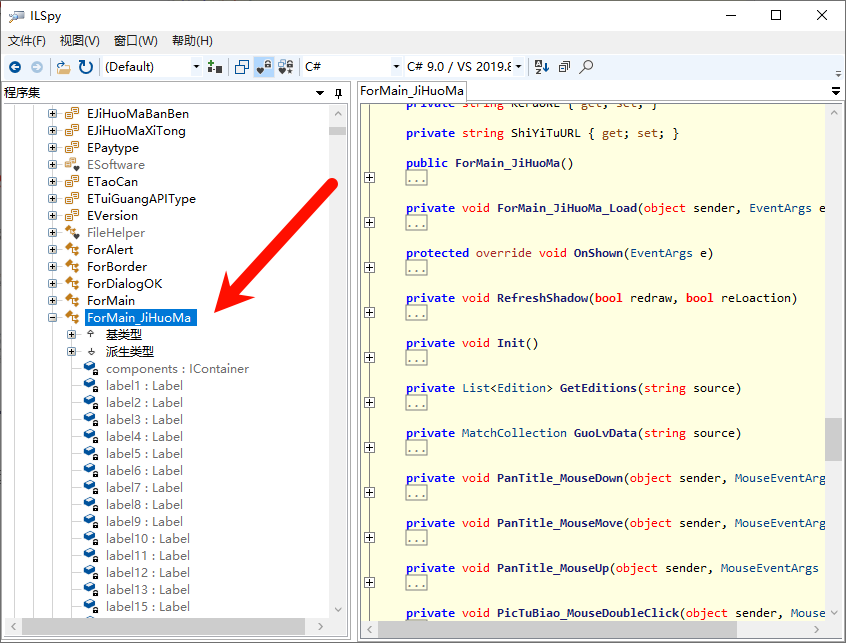The image size is (846, 643).
Task: Unfold the Init() method body
Action: (x=370, y=357)
